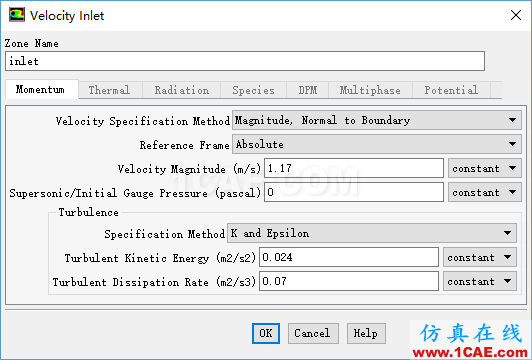The width and height of the screenshot is (532, 360).
Task: Open Turbulent Kinetic Energy constant dropdown
Action: coord(480,257)
